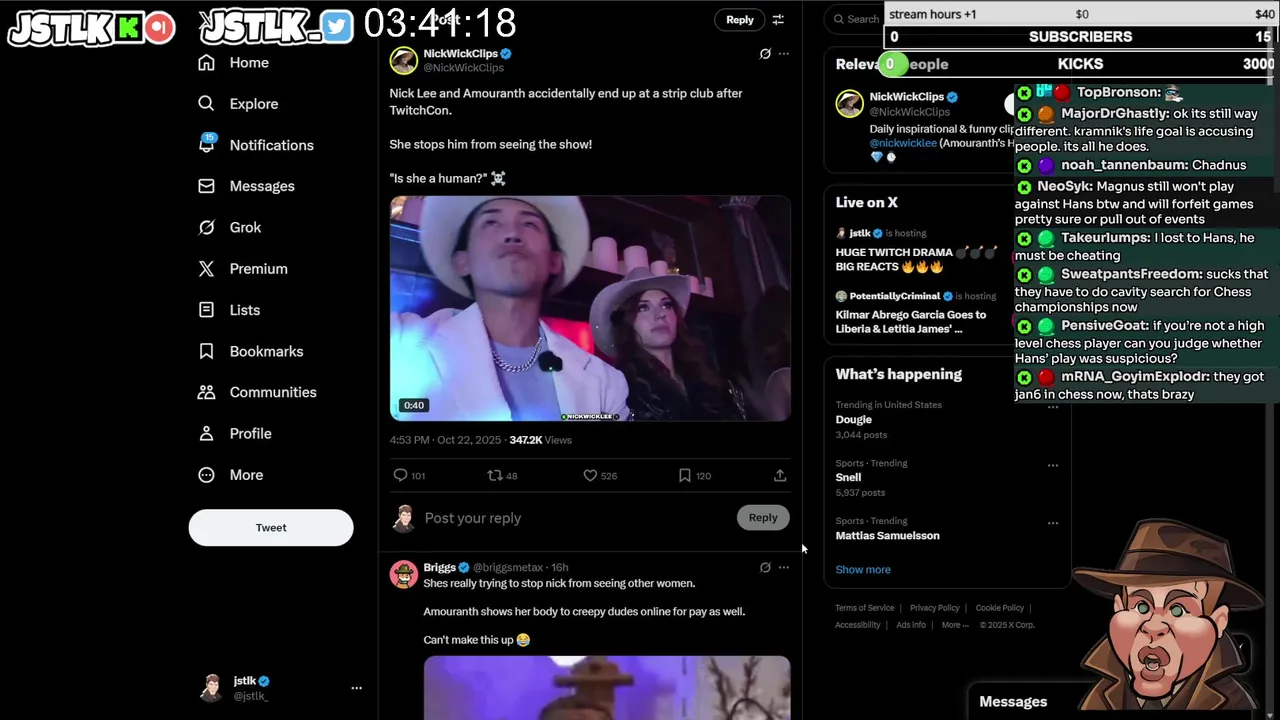Open options for Mattias Samuelsson trend
1280x720 pixels.
pyautogui.click(x=1053, y=523)
